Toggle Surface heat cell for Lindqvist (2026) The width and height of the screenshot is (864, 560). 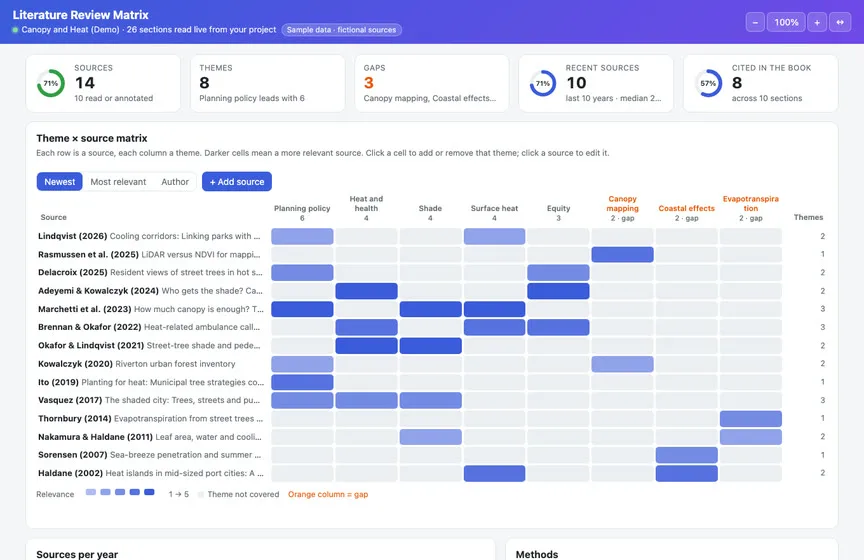pos(494,236)
